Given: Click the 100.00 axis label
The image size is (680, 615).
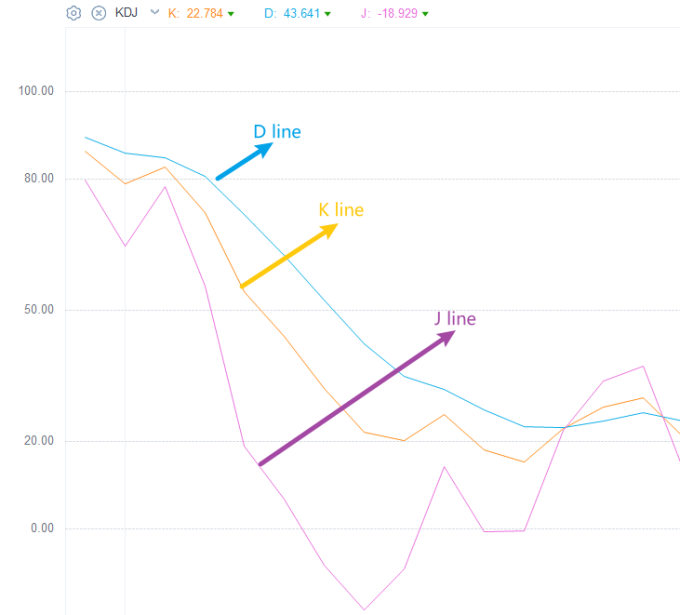Looking at the screenshot, I should click(36, 91).
